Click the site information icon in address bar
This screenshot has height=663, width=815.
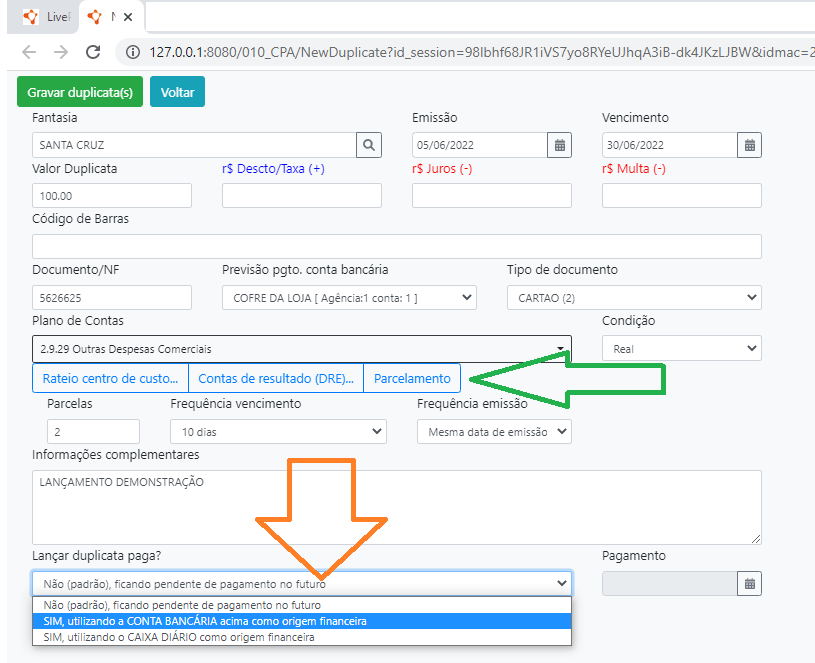tap(133, 52)
